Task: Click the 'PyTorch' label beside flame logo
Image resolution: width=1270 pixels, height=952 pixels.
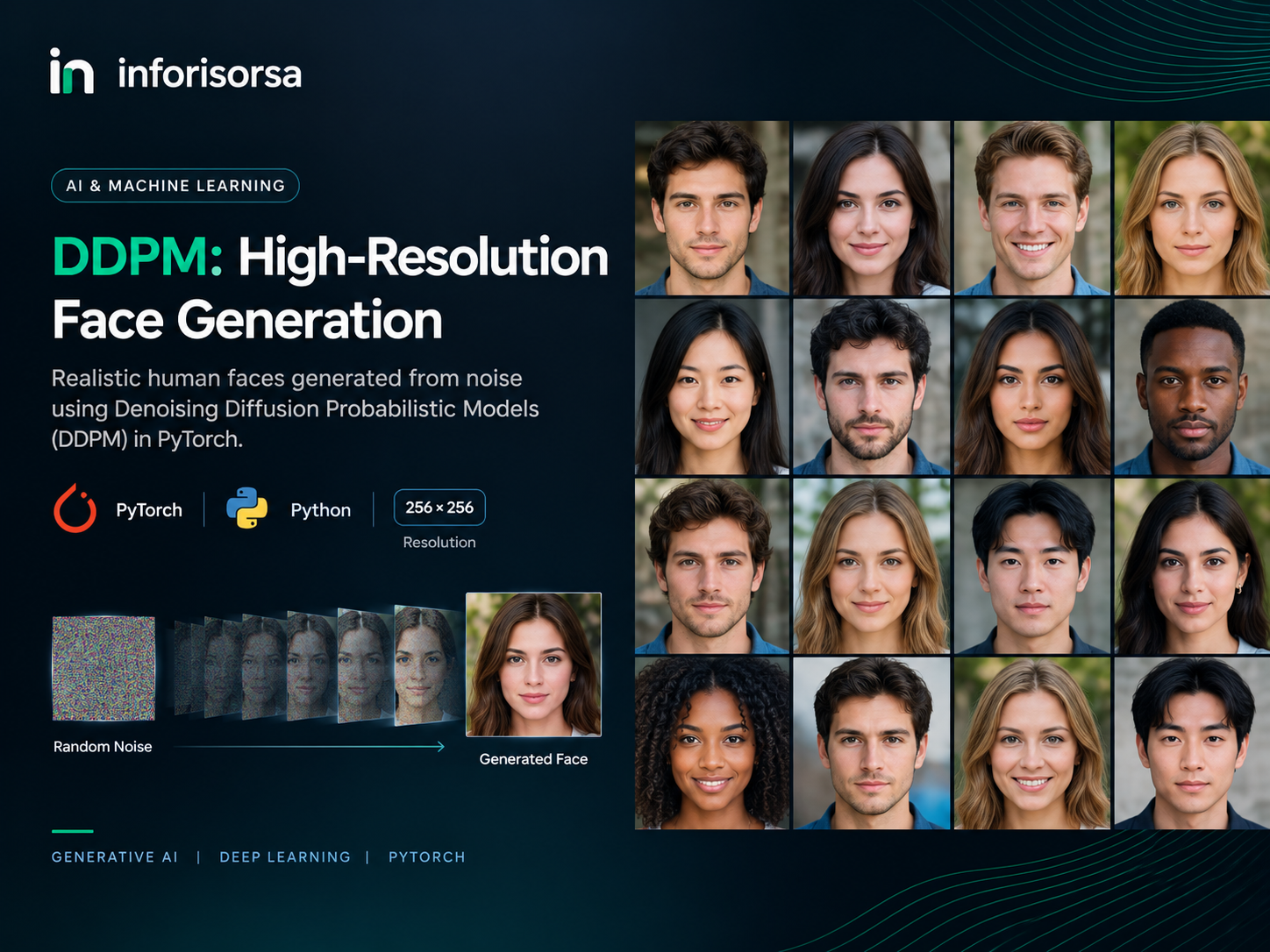Action: [149, 510]
